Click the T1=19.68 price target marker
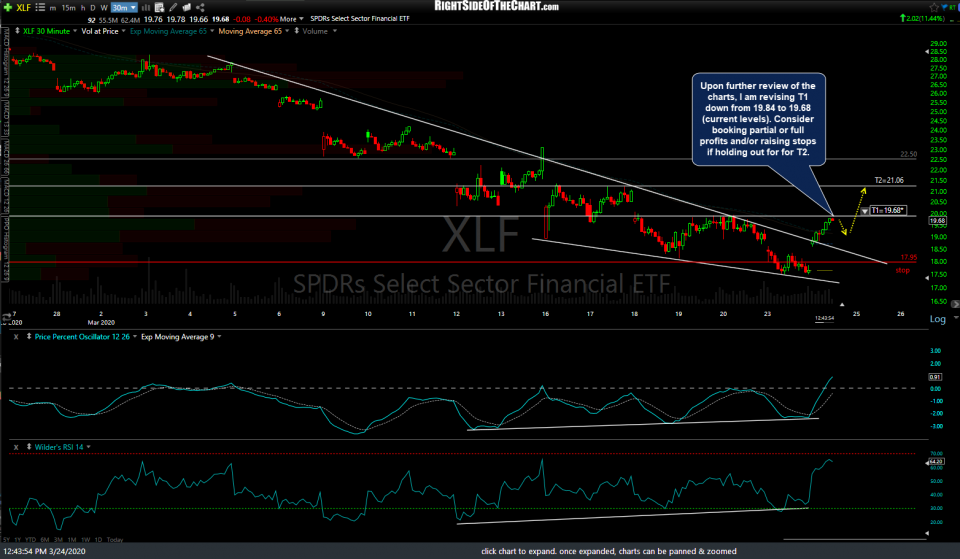 point(887,211)
